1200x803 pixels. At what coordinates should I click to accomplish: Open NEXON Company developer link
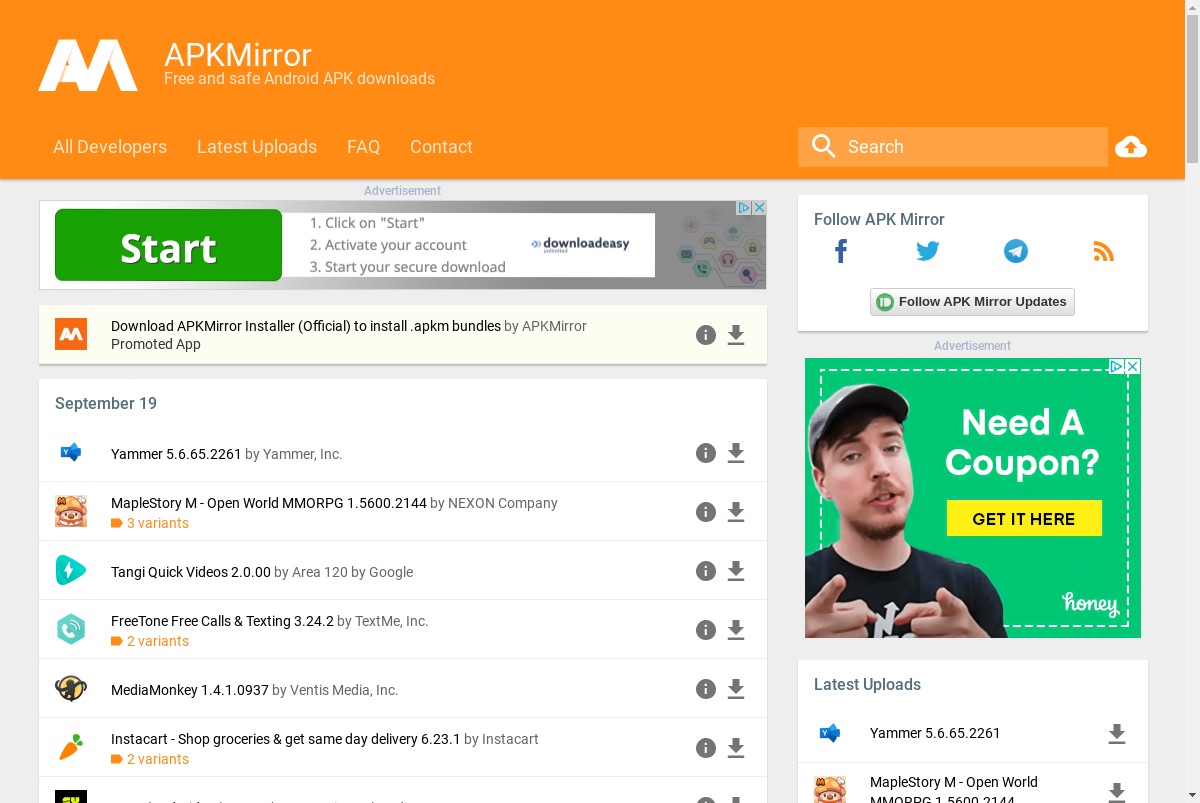pos(503,503)
